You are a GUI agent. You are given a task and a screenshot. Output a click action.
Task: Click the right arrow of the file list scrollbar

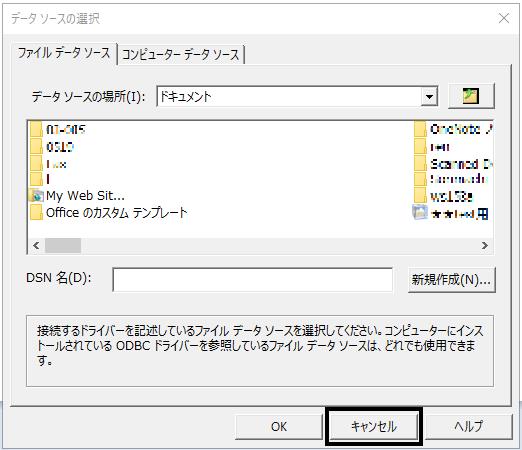click(485, 246)
